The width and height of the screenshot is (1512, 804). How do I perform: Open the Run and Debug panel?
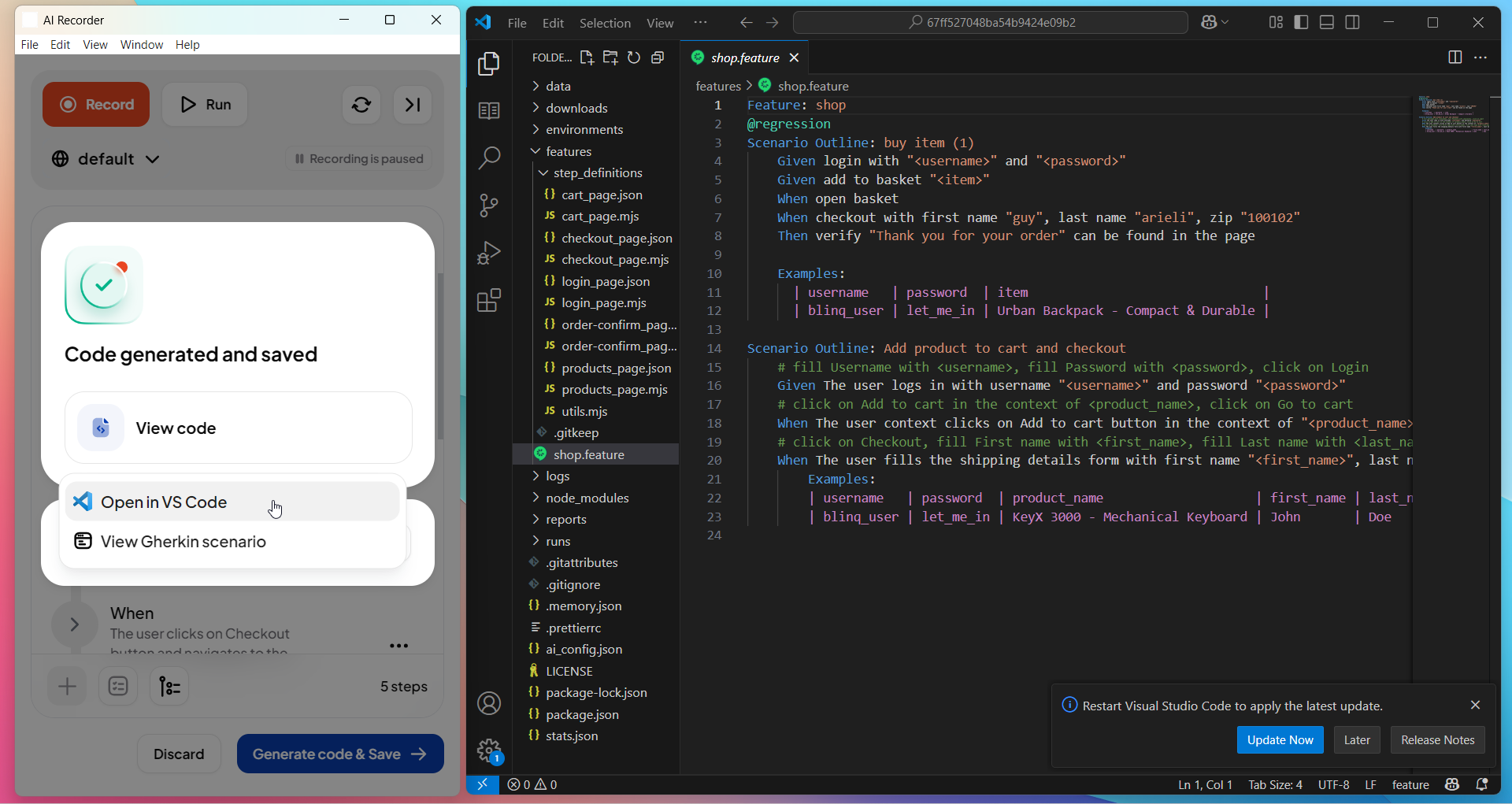[489, 252]
